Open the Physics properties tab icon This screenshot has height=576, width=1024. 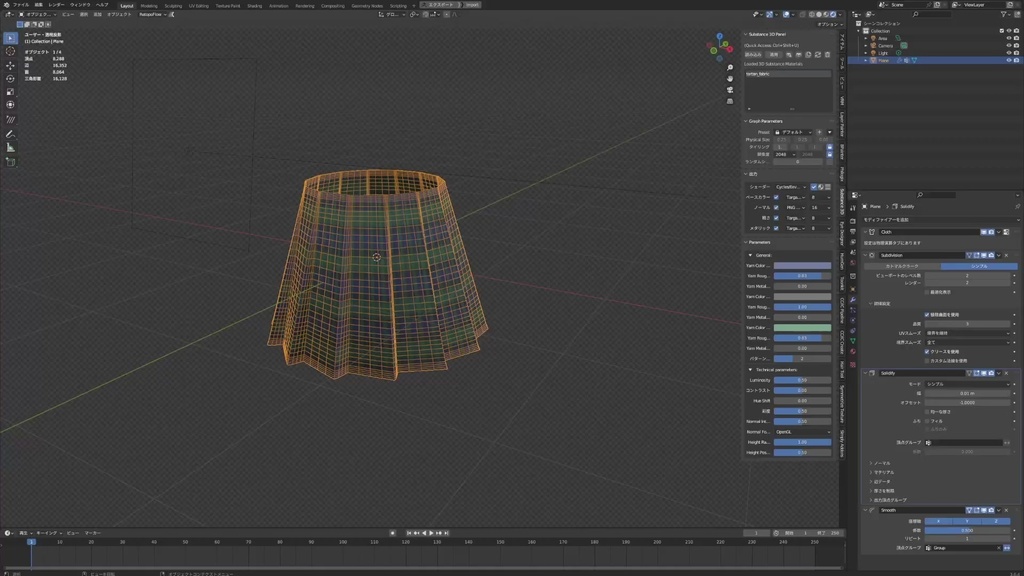click(853, 320)
